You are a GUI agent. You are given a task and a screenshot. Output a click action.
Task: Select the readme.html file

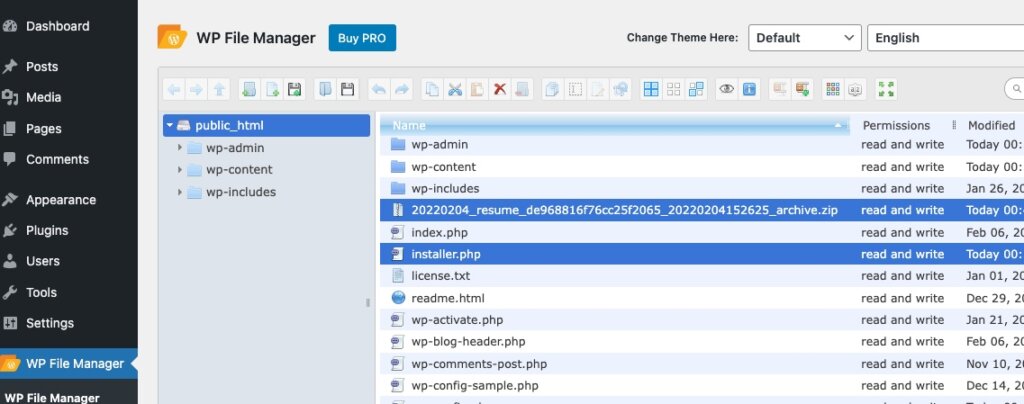coord(702,298)
